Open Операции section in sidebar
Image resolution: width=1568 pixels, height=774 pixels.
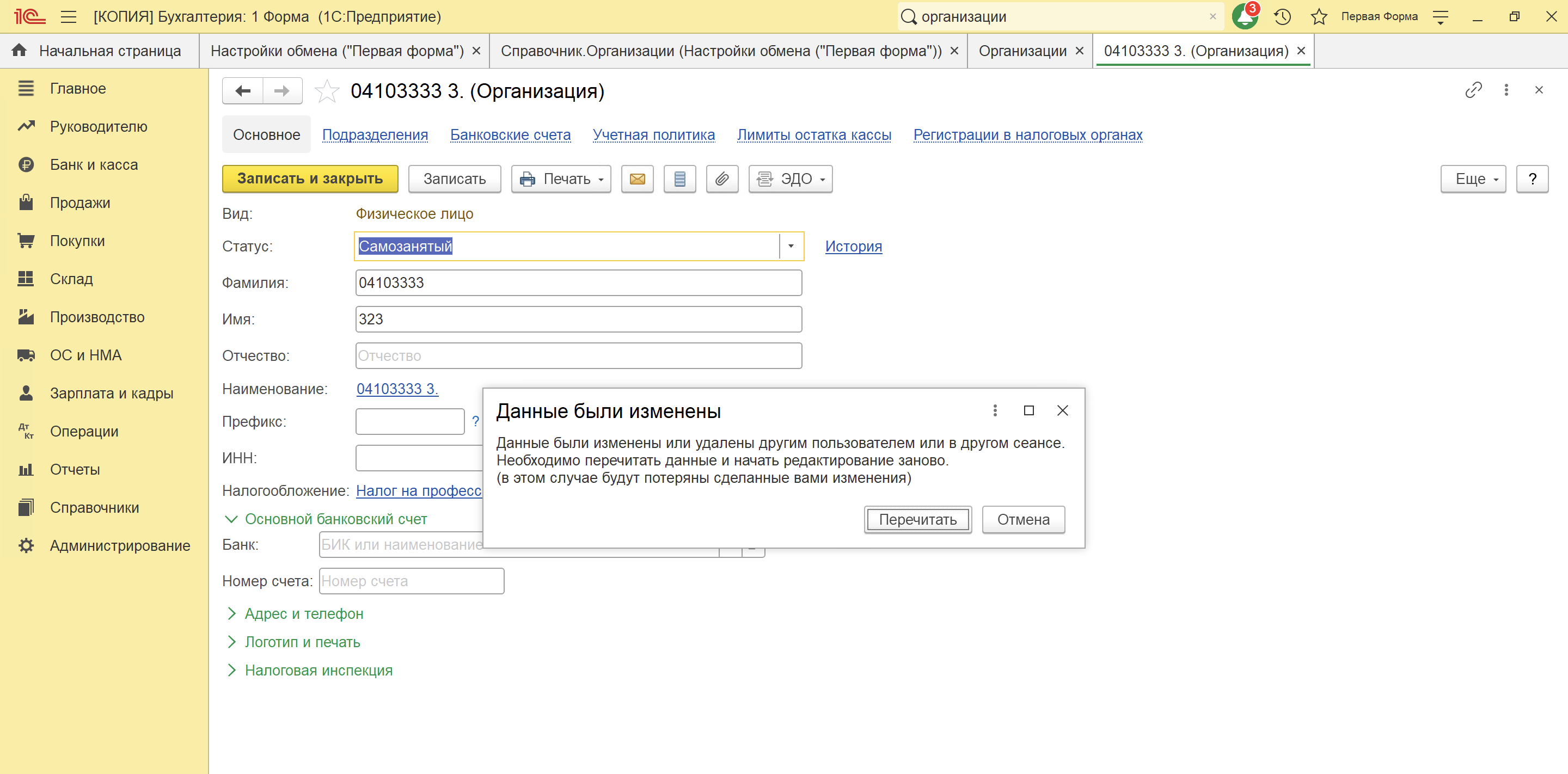click(84, 432)
